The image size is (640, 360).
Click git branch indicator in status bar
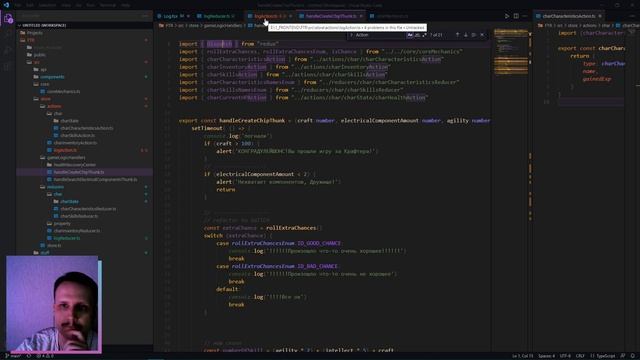click(13, 356)
